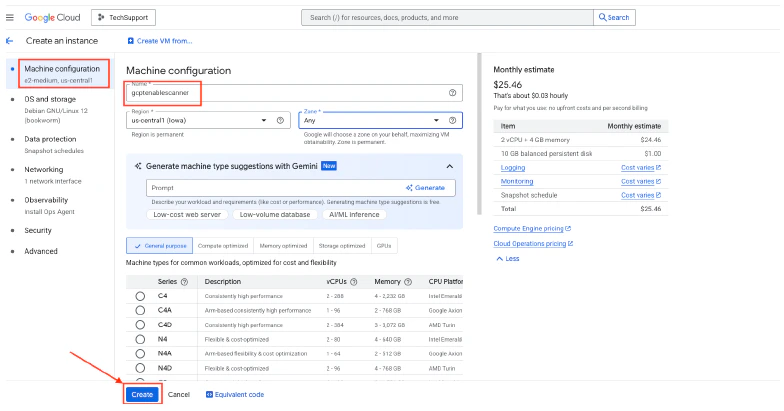784x411 pixels.
Task: Open Machine configuration section in sidebar
Action: 64,74
